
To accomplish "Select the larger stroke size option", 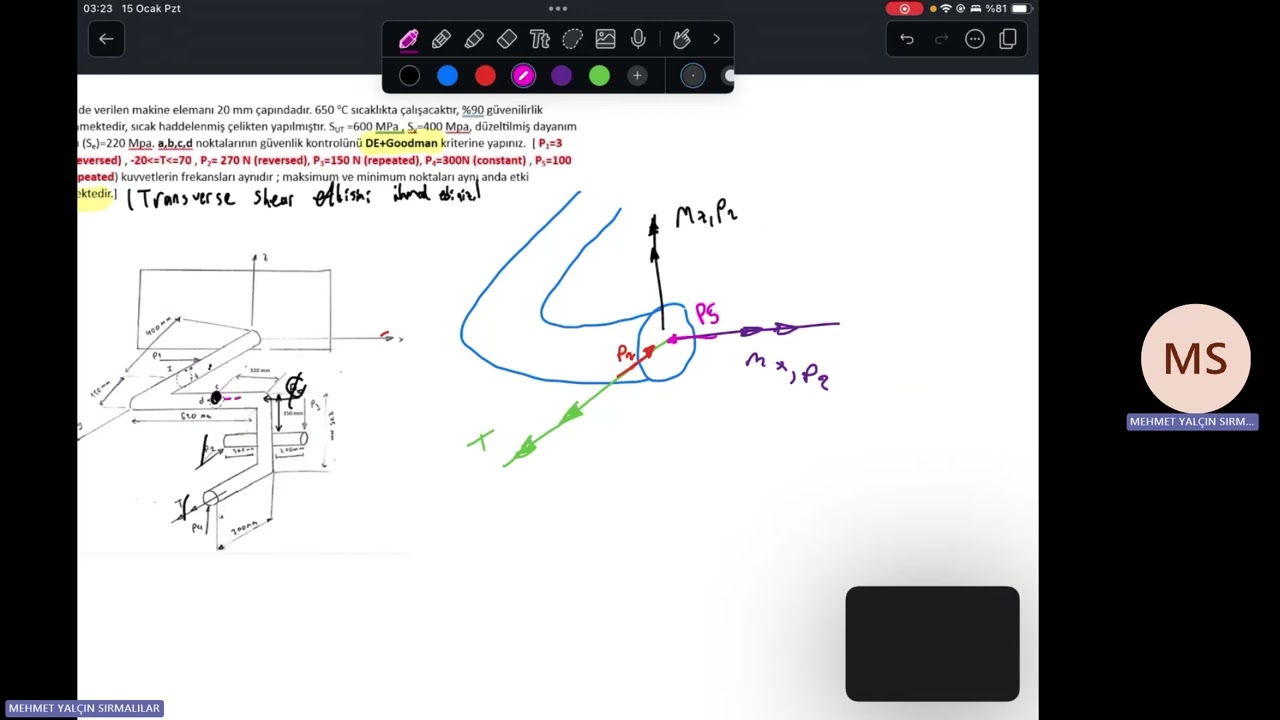I will 728,76.
